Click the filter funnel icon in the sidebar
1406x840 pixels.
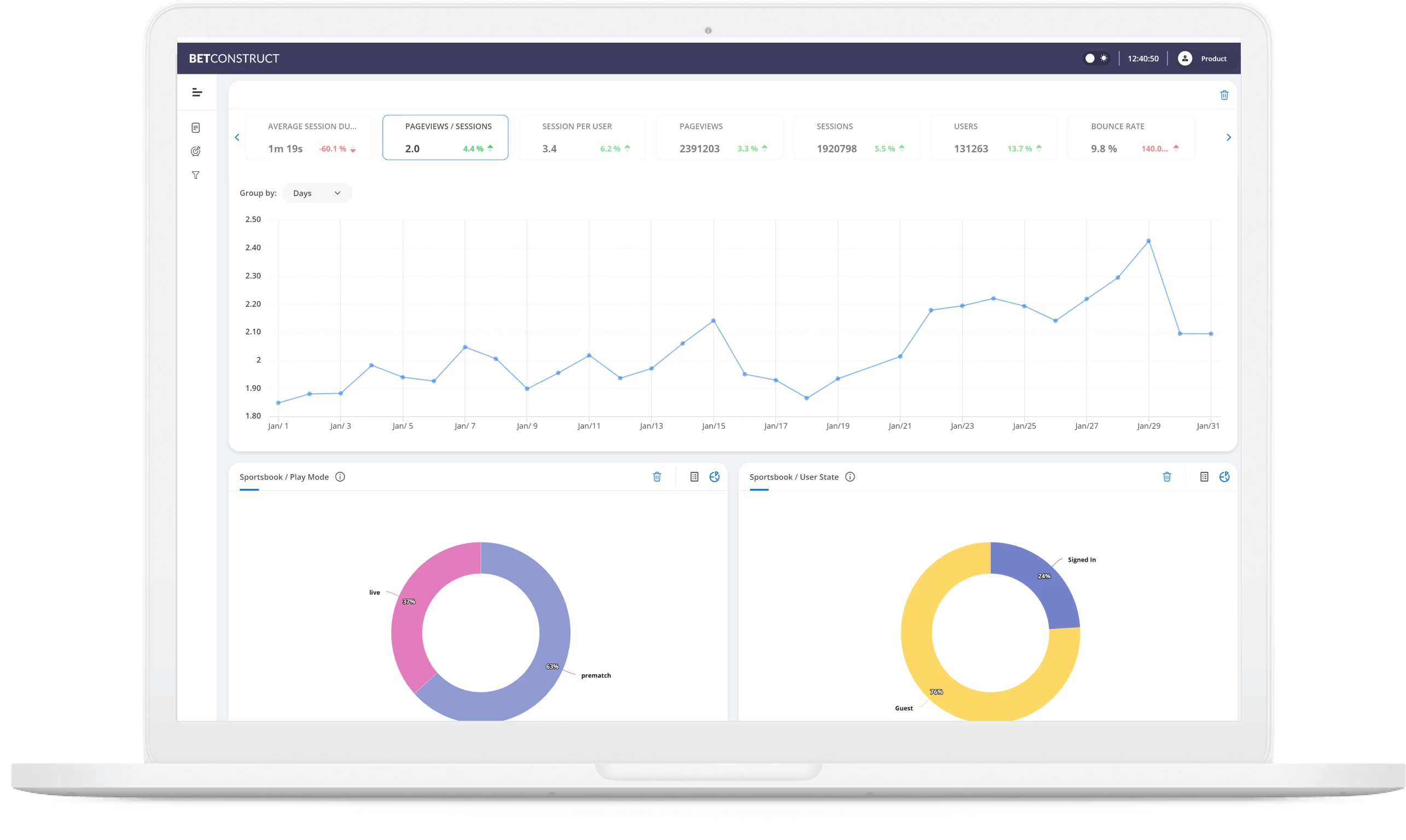point(196,176)
